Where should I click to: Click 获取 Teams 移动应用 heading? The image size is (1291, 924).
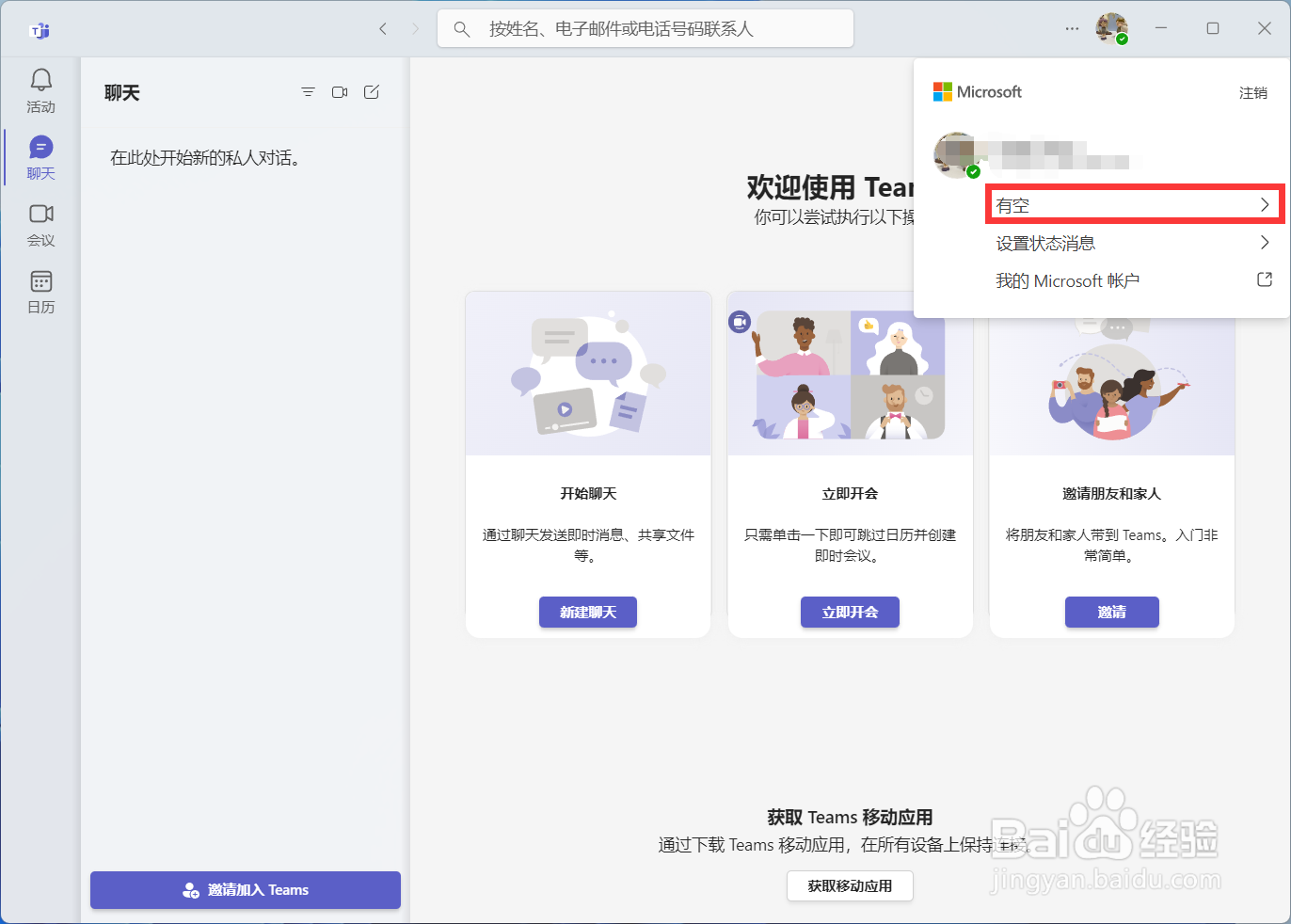coord(850,817)
